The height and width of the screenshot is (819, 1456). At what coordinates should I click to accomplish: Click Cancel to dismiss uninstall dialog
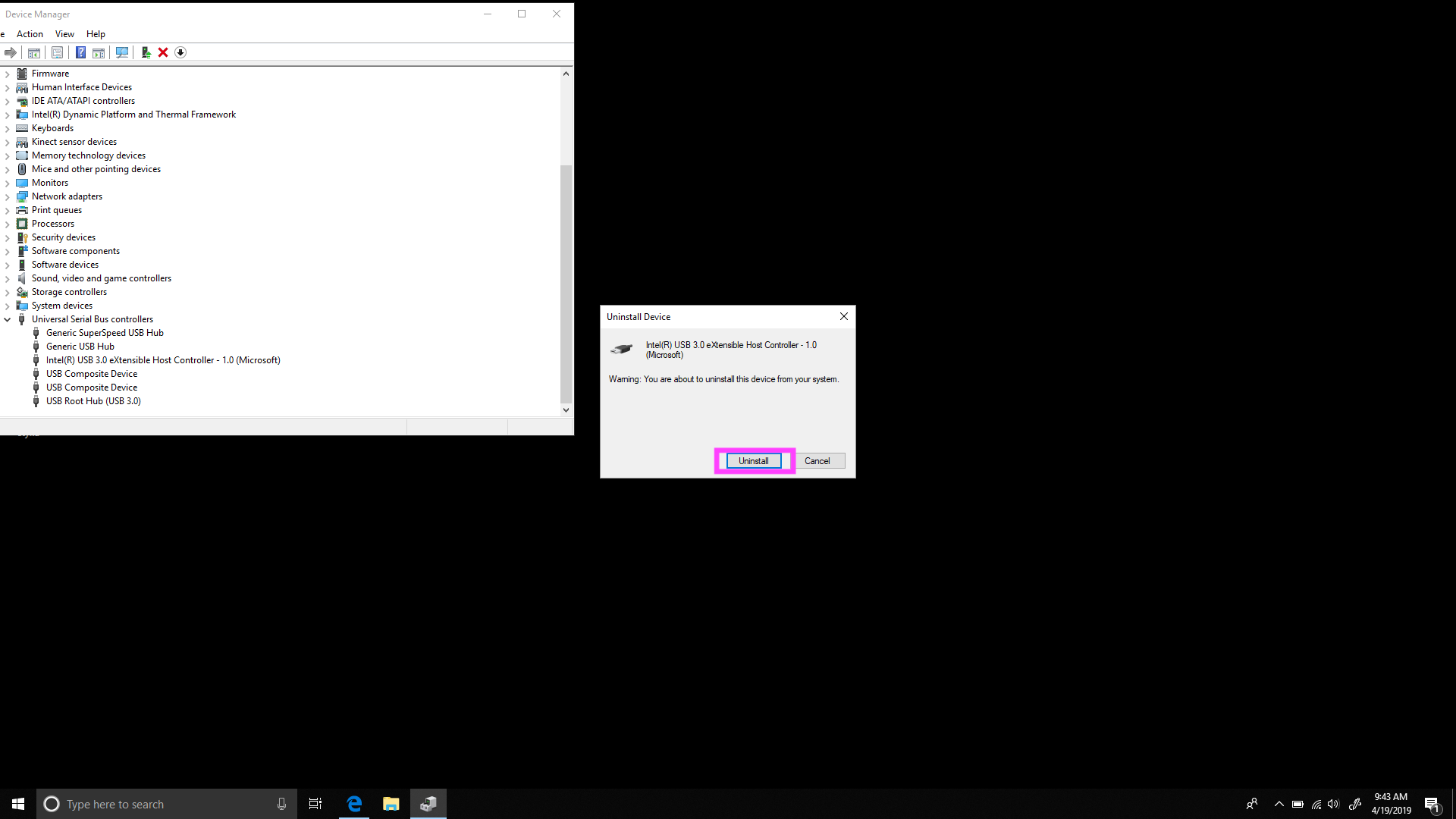(x=817, y=460)
